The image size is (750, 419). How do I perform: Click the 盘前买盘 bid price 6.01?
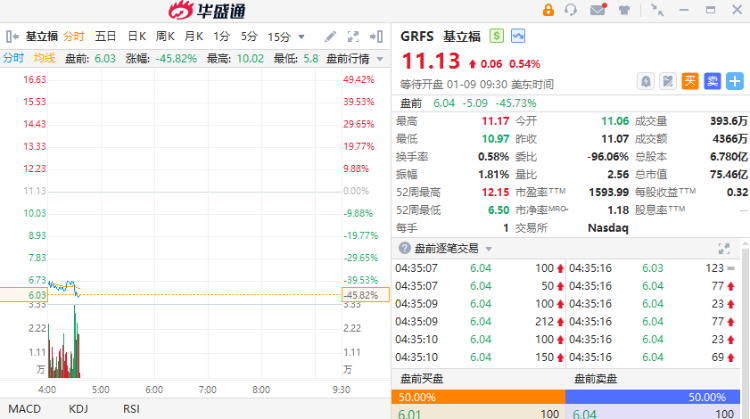tap(409, 413)
